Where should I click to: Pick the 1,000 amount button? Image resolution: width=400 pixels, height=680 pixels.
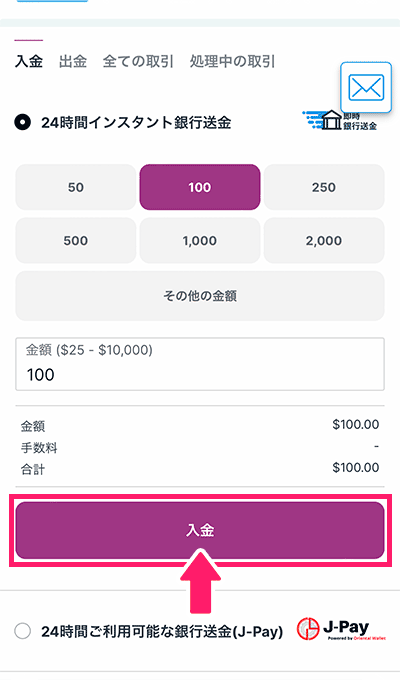click(x=200, y=240)
